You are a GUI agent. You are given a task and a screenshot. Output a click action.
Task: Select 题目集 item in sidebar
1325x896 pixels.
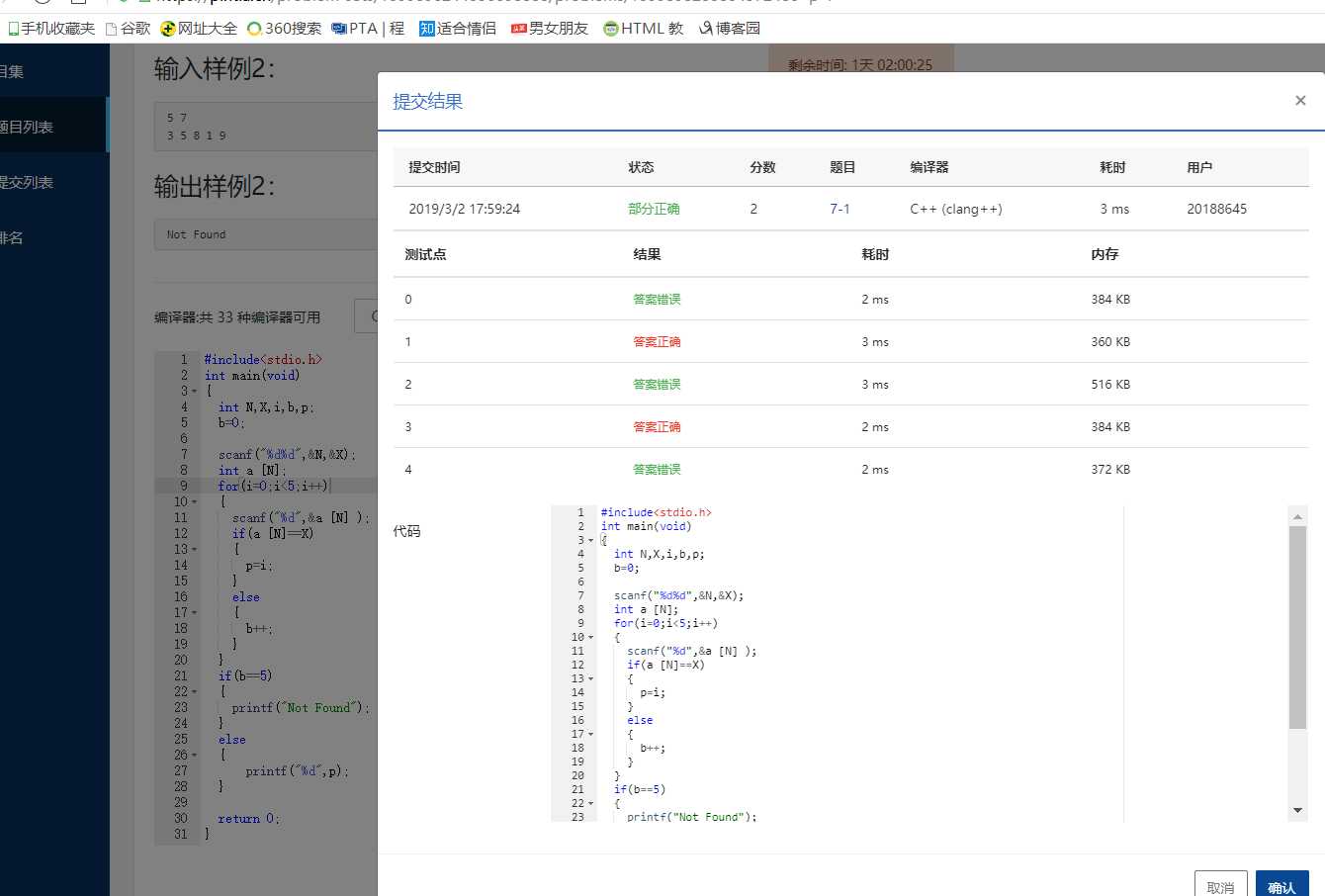pyautogui.click(x=54, y=71)
